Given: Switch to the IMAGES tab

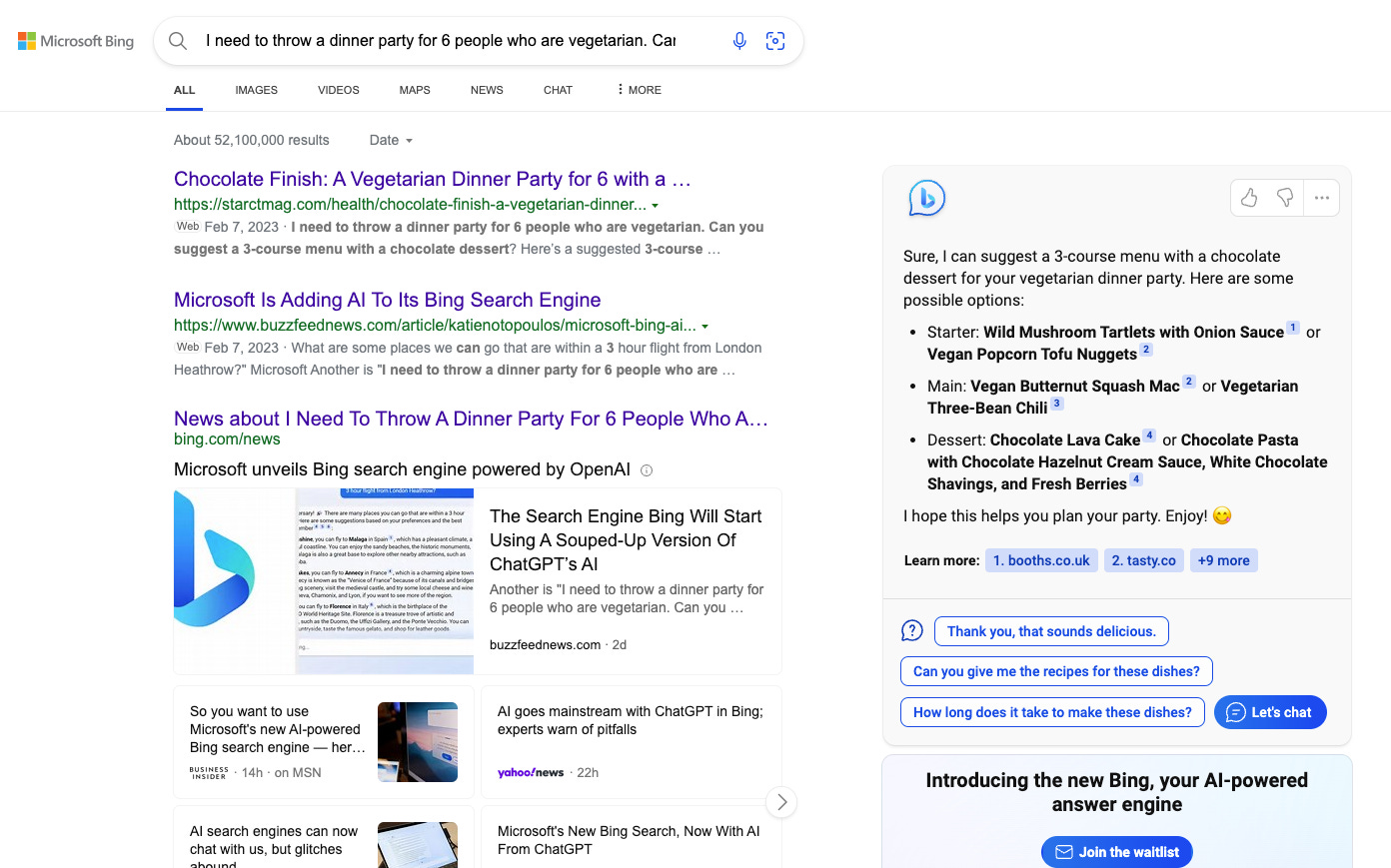Looking at the screenshot, I should point(257,90).
